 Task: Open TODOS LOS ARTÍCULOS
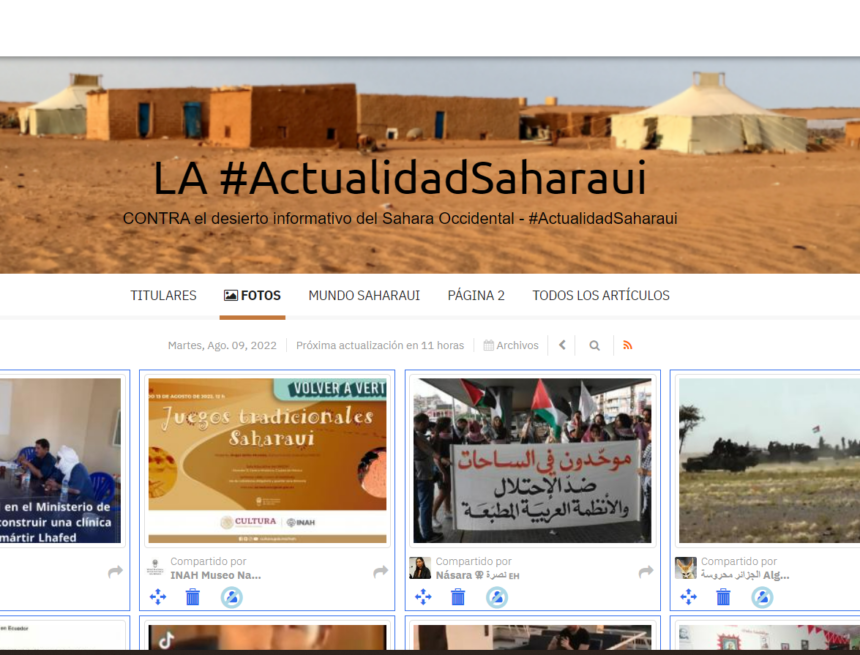pyautogui.click(x=600, y=295)
